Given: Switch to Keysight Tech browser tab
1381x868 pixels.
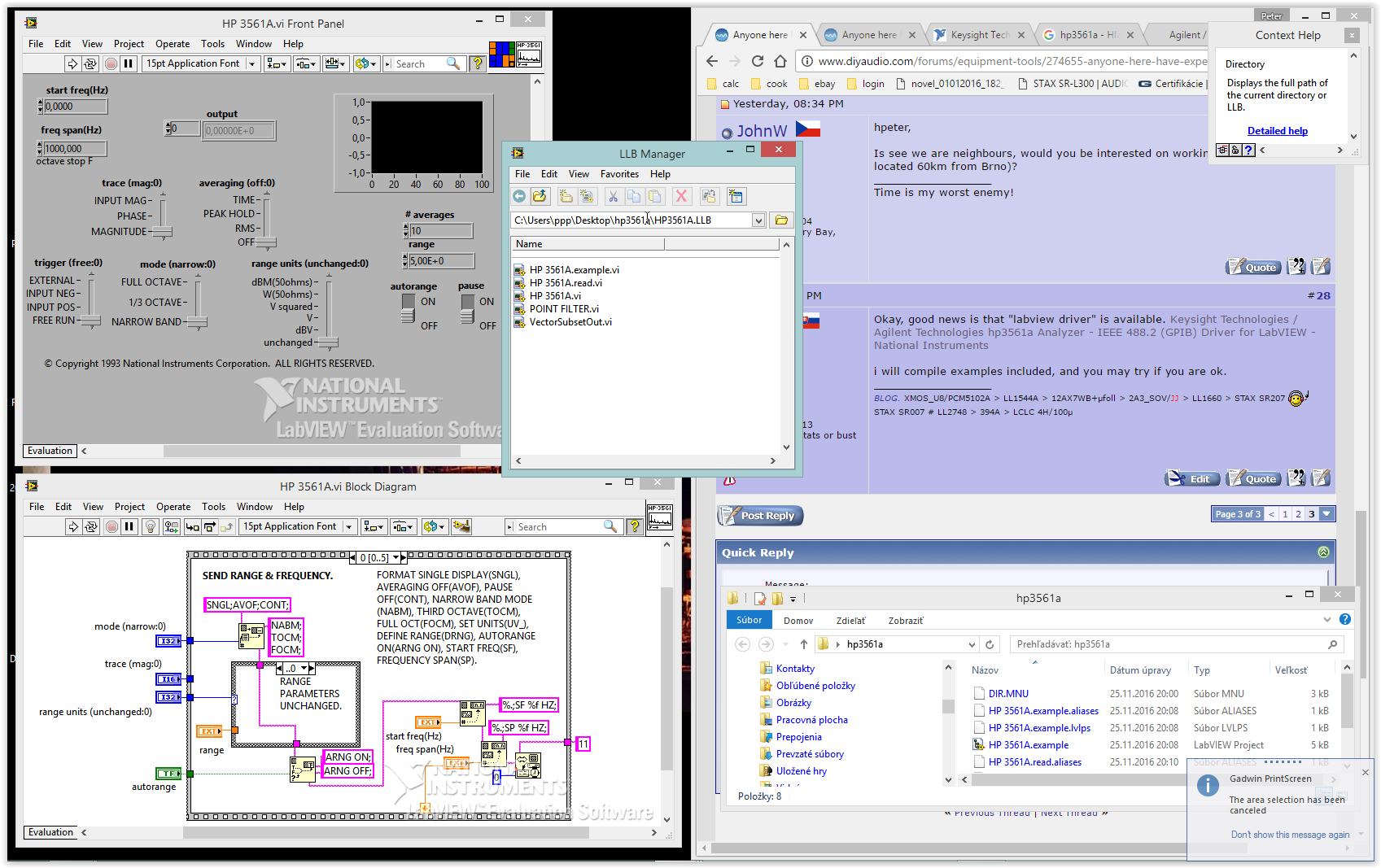Looking at the screenshot, I should (979, 35).
